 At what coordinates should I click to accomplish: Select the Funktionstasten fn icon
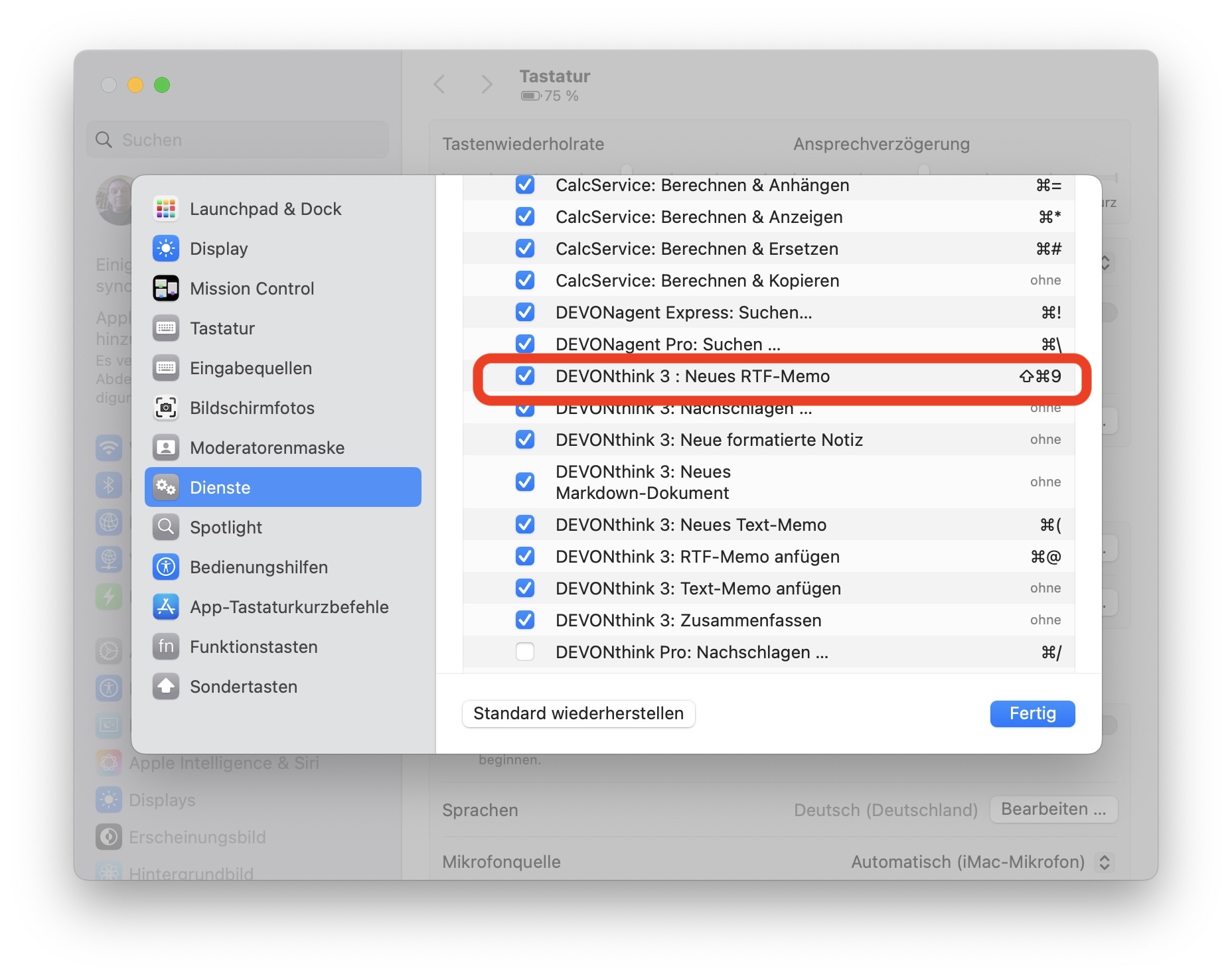point(166,647)
